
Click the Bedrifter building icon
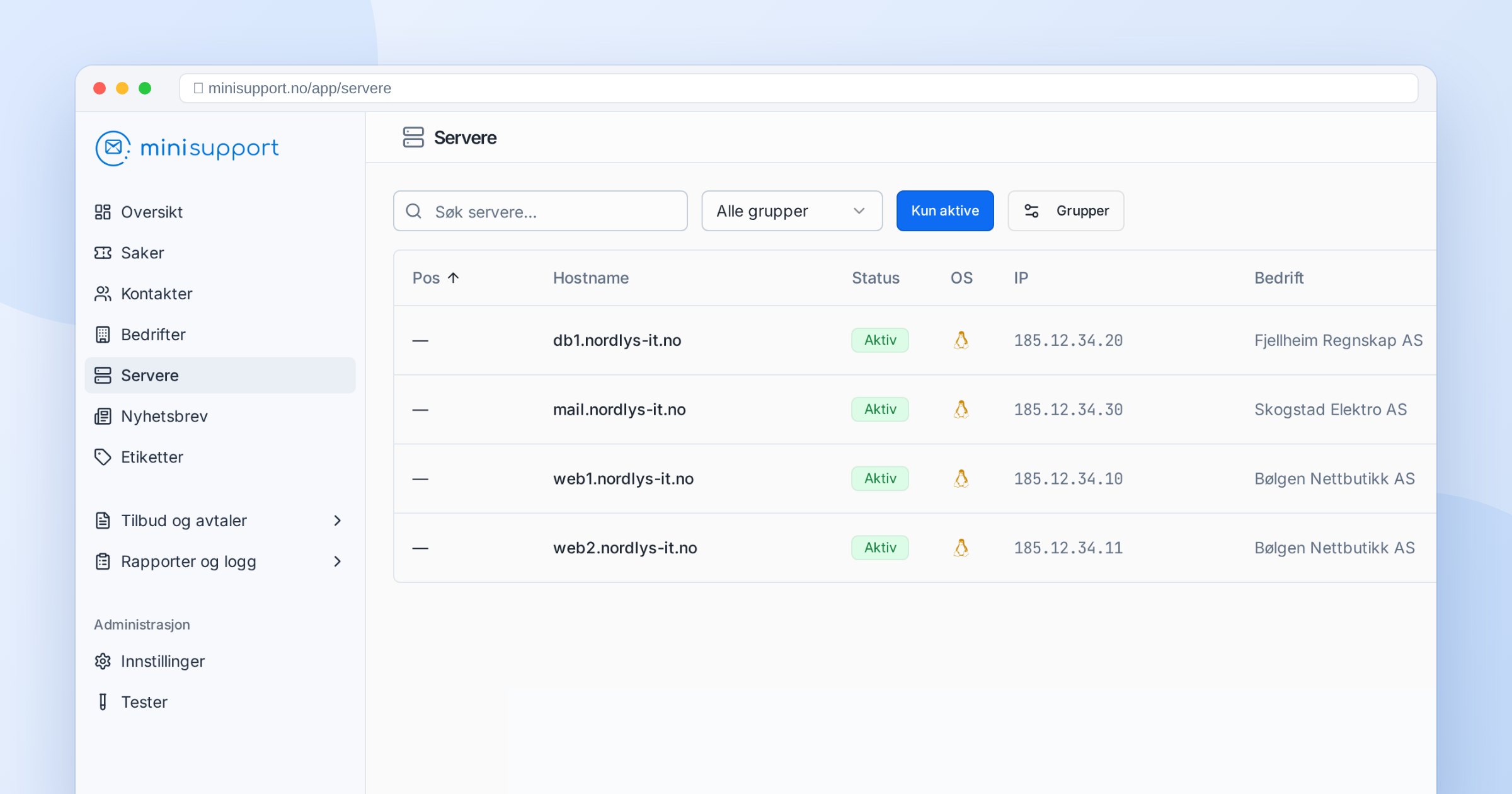103,335
